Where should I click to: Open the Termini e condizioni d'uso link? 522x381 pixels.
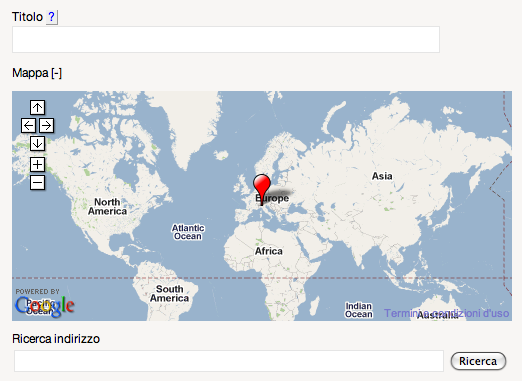tap(446, 313)
